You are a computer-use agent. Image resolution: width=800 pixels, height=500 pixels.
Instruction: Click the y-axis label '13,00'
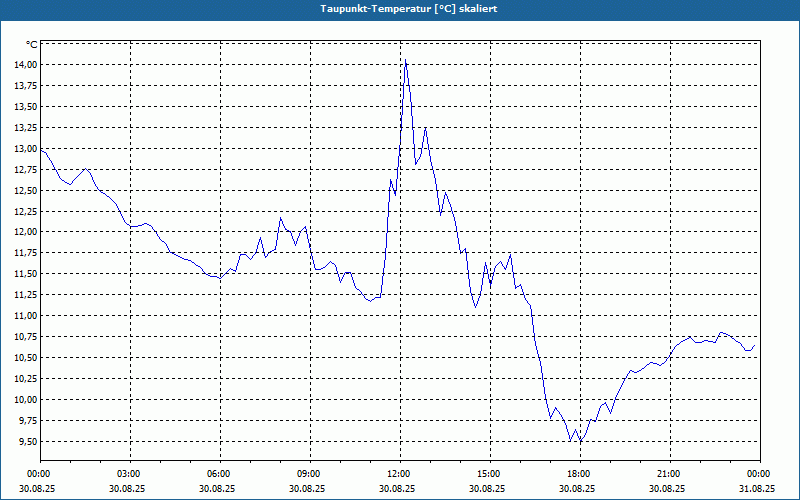(28, 148)
